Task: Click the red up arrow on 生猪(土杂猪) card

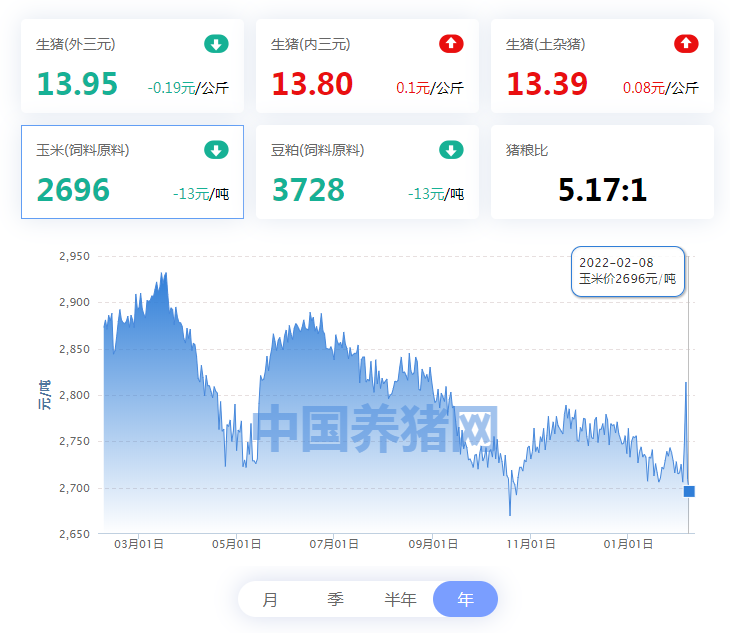Action: click(x=686, y=44)
